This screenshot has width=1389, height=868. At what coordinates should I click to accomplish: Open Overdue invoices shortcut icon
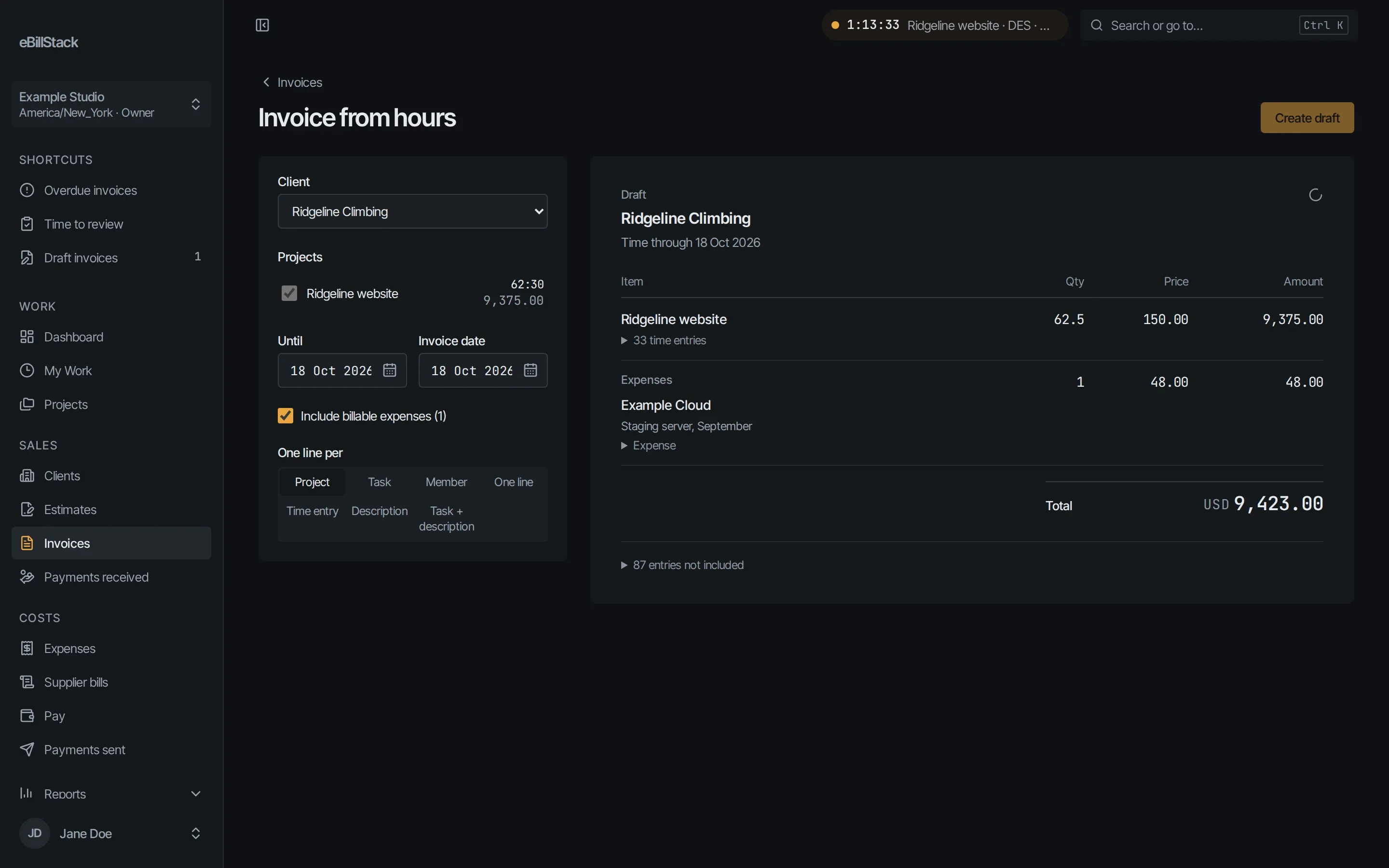[27, 190]
